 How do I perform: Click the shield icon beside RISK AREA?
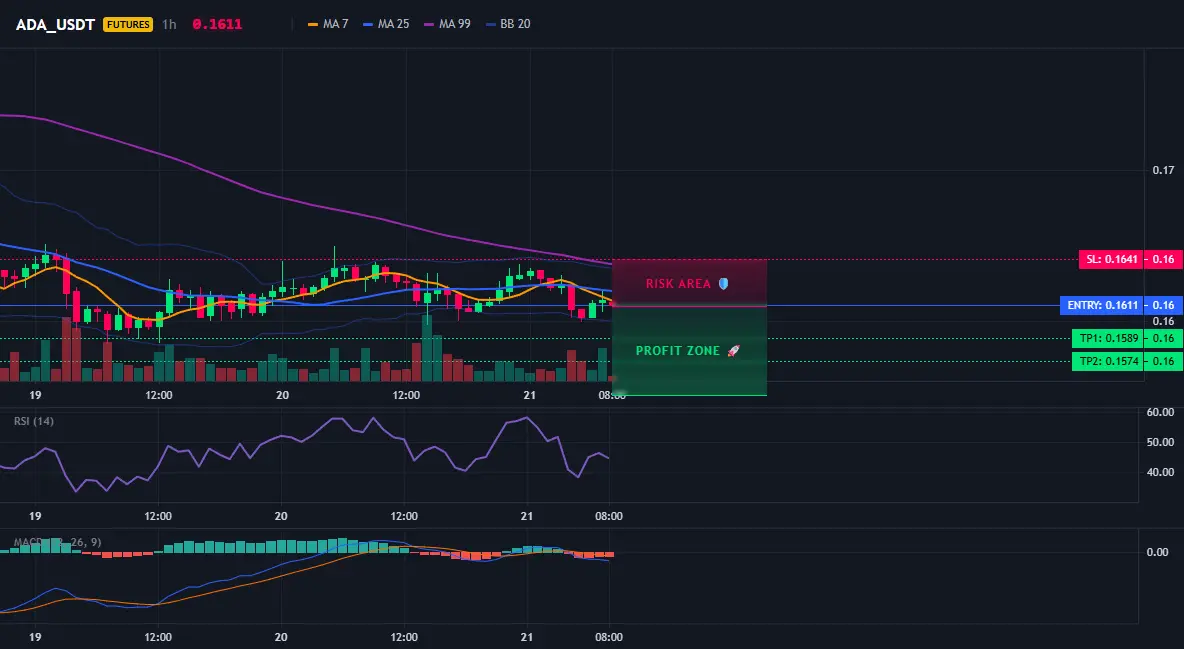723,284
